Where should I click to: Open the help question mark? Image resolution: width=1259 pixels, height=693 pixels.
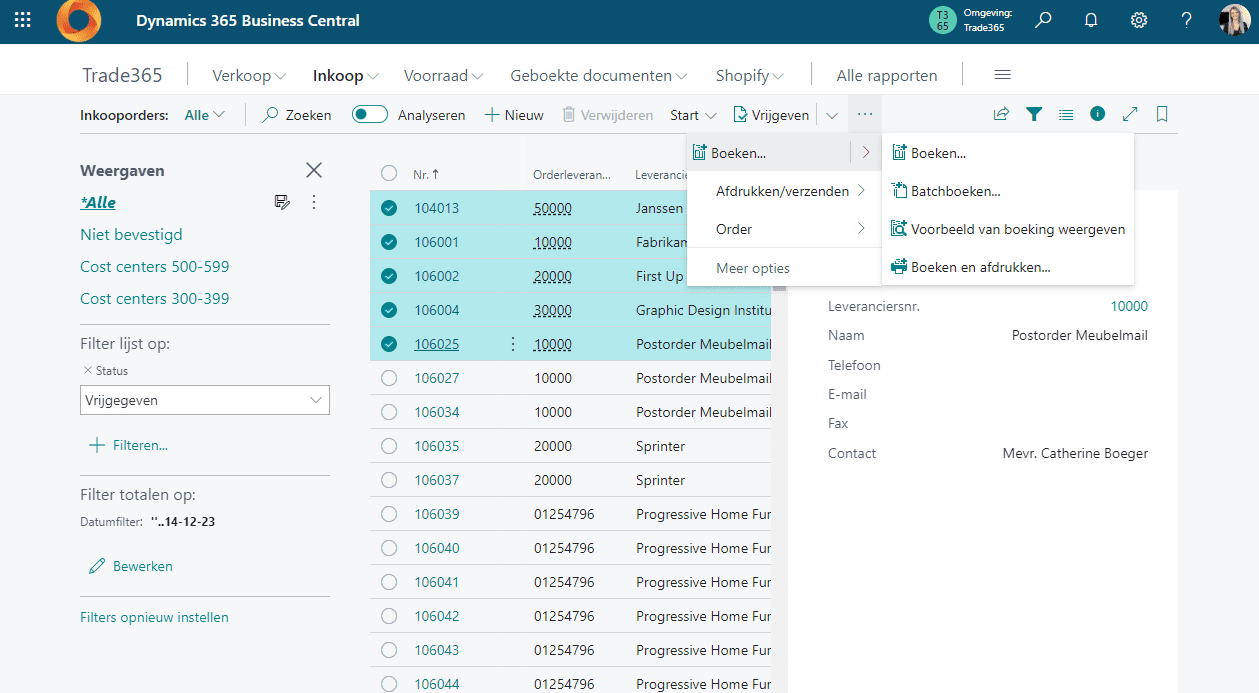pos(1187,20)
